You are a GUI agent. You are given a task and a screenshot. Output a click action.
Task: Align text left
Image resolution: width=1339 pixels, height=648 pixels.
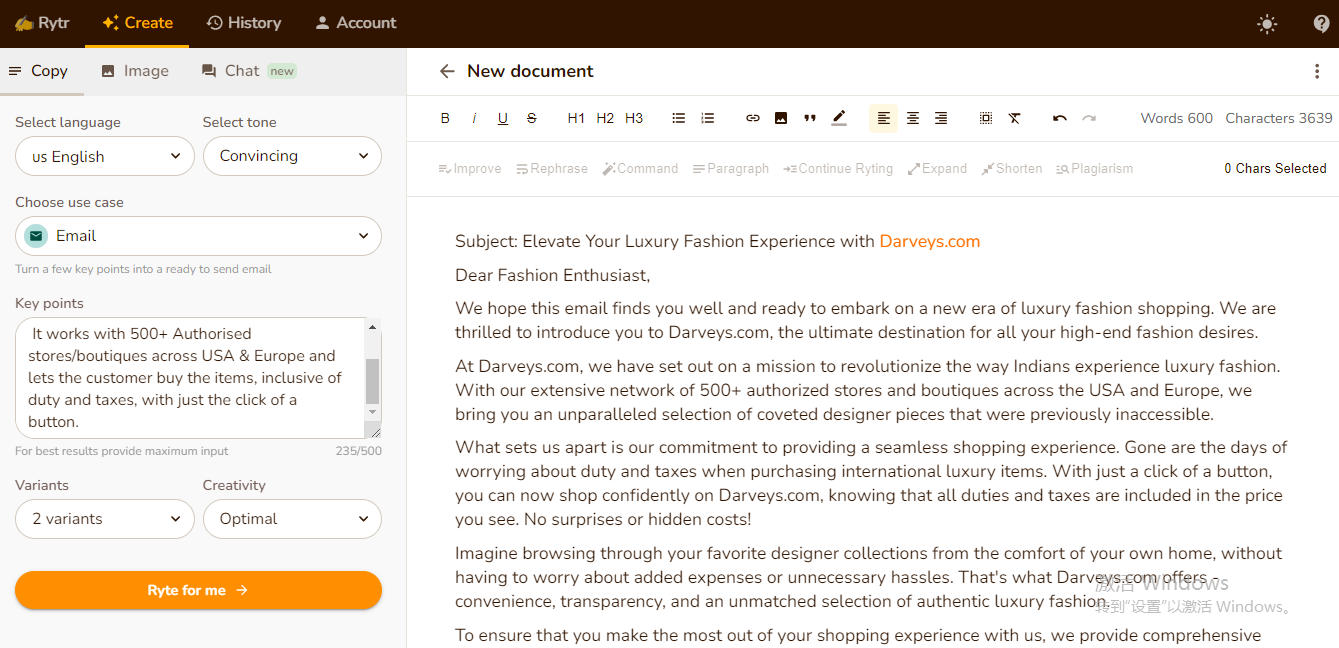tap(884, 118)
